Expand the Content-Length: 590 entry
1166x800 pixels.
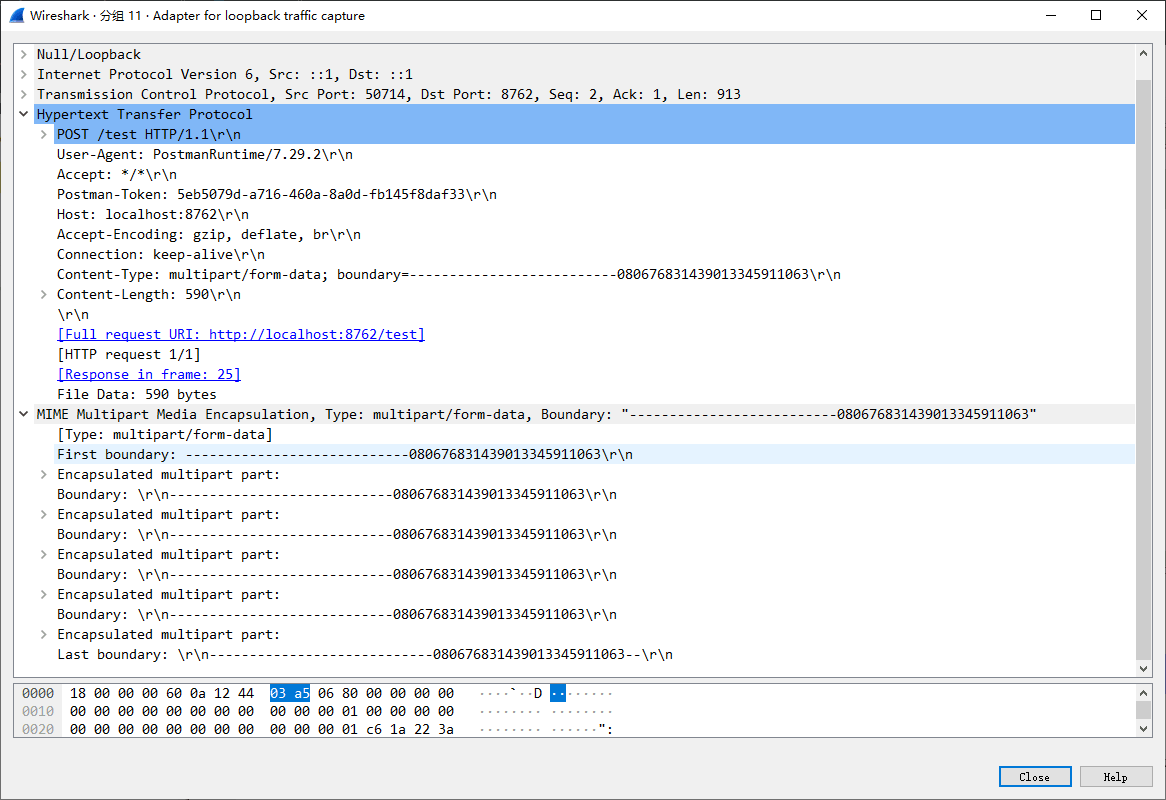click(44, 294)
